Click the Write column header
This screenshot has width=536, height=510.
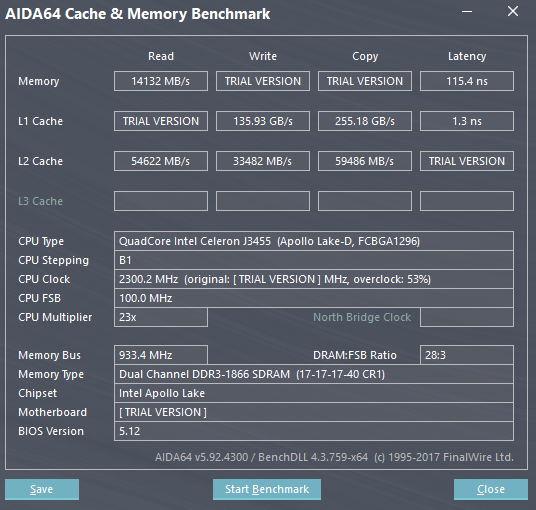tap(263, 56)
